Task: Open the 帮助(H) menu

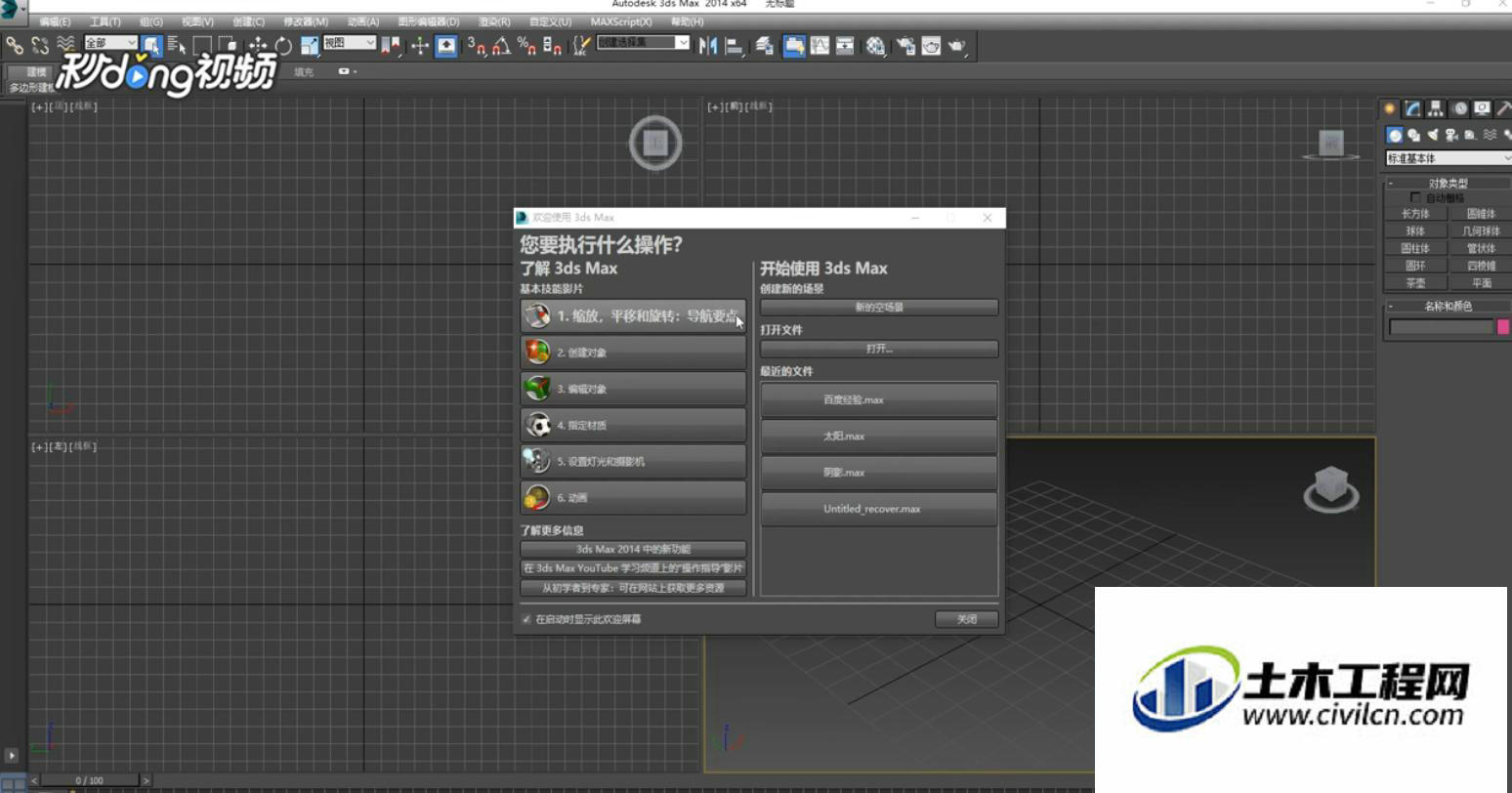Action: click(687, 21)
